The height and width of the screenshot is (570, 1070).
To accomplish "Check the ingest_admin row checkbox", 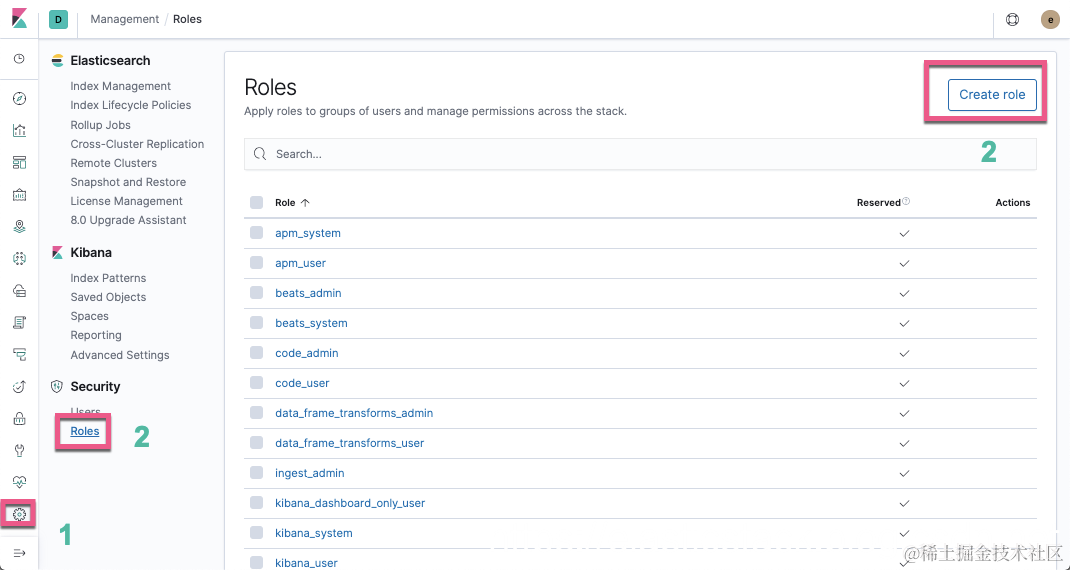I will (x=257, y=473).
